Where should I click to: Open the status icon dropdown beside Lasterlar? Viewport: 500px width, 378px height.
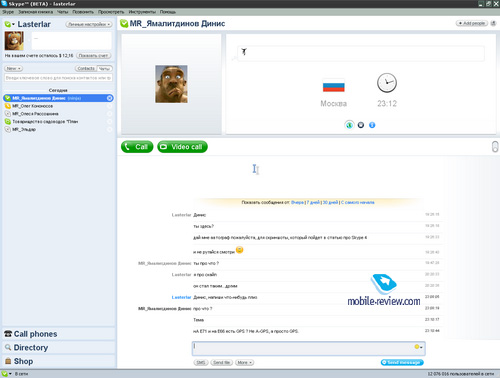pos(10,24)
